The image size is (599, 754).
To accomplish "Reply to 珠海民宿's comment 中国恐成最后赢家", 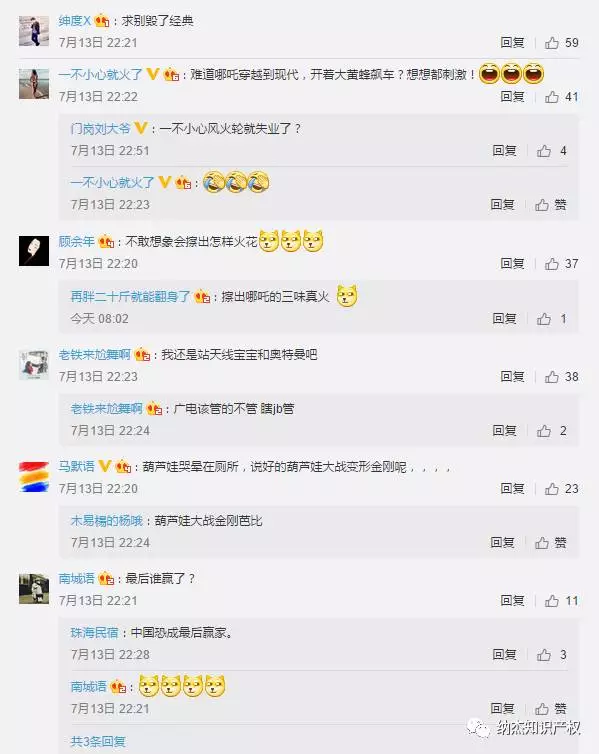I will (504, 654).
